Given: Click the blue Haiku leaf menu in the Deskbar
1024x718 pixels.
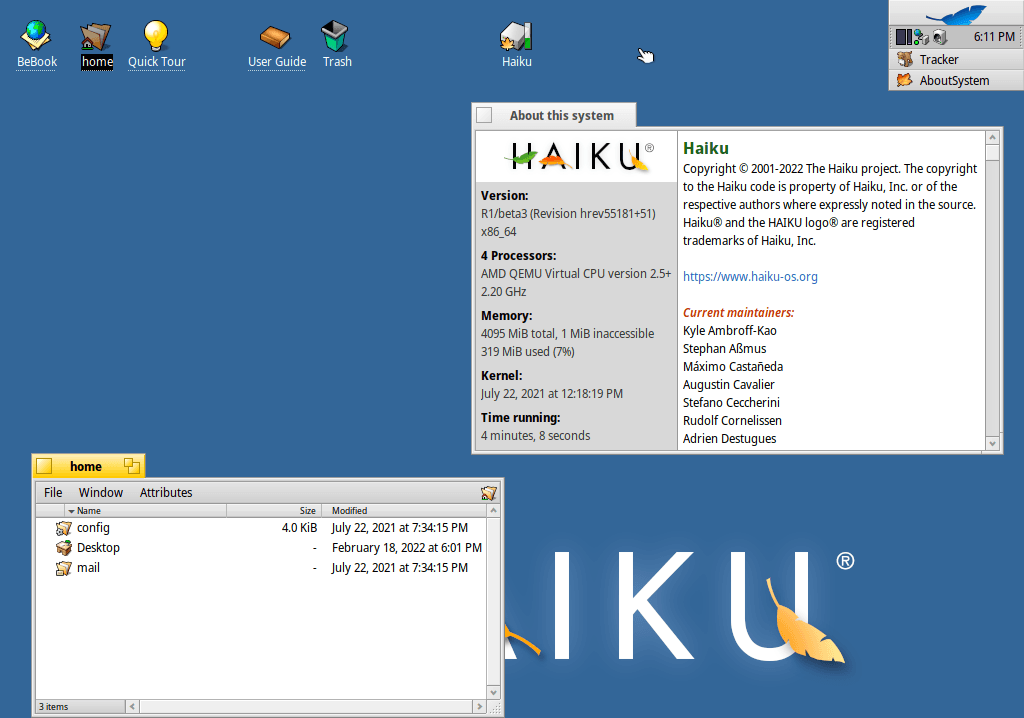Looking at the screenshot, I should click(955, 14).
